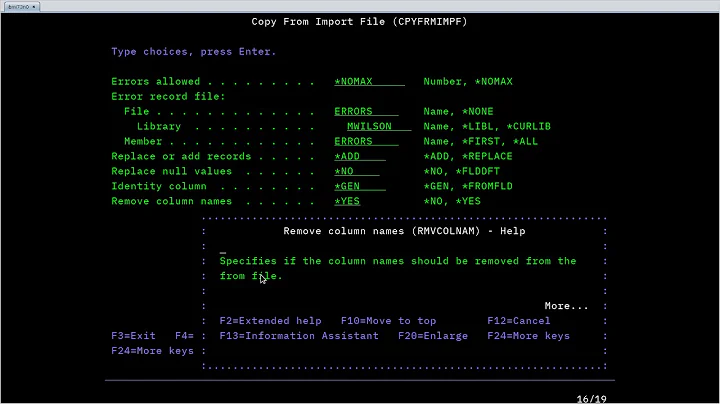Select F24=More keys on main screen
This screenshot has height=404, width=720.
pyautogui.click(x=152, y=351)
